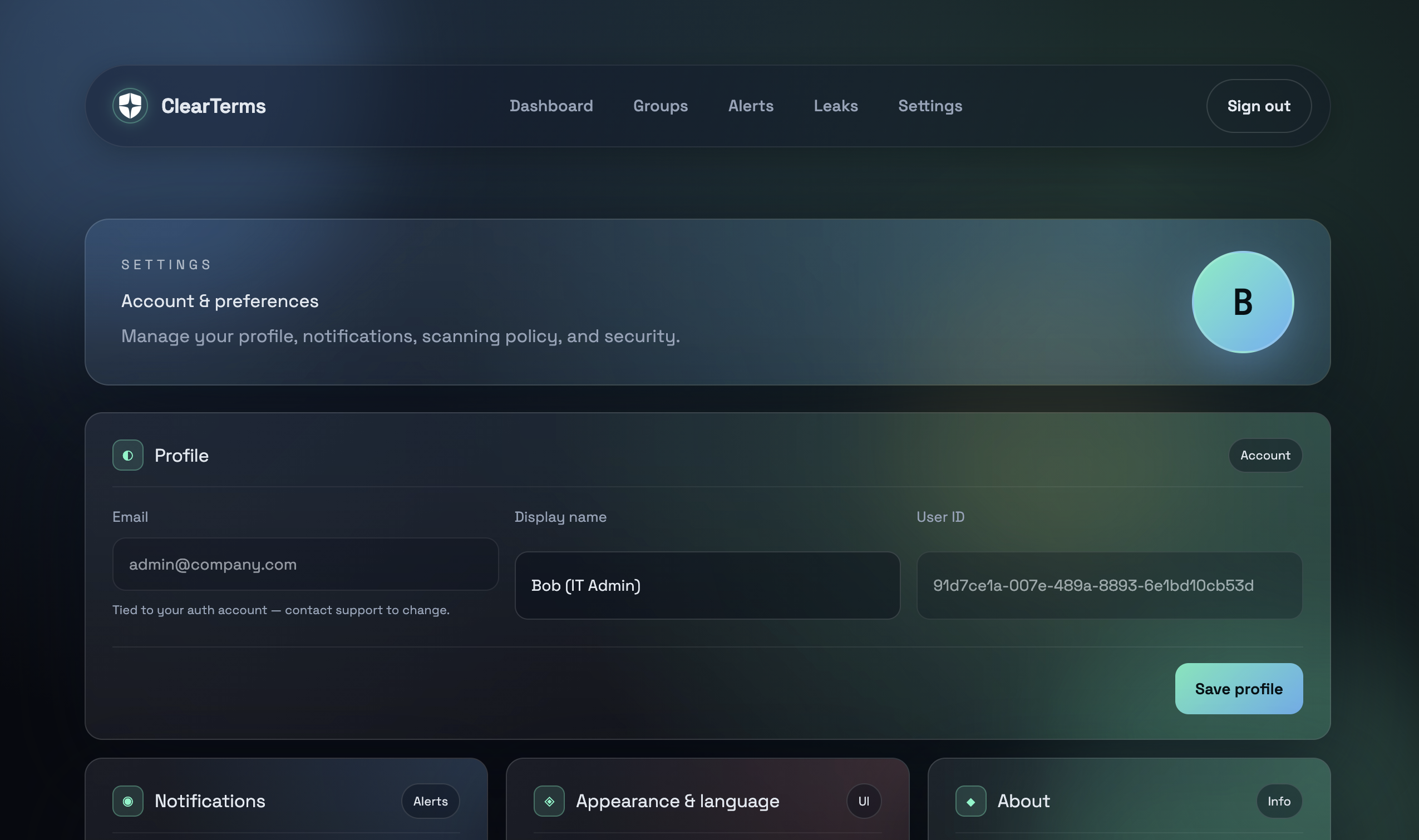The image size is (1419, 840).
Task: Click the UI badge on Appearance card
Action: pos(864,801)
